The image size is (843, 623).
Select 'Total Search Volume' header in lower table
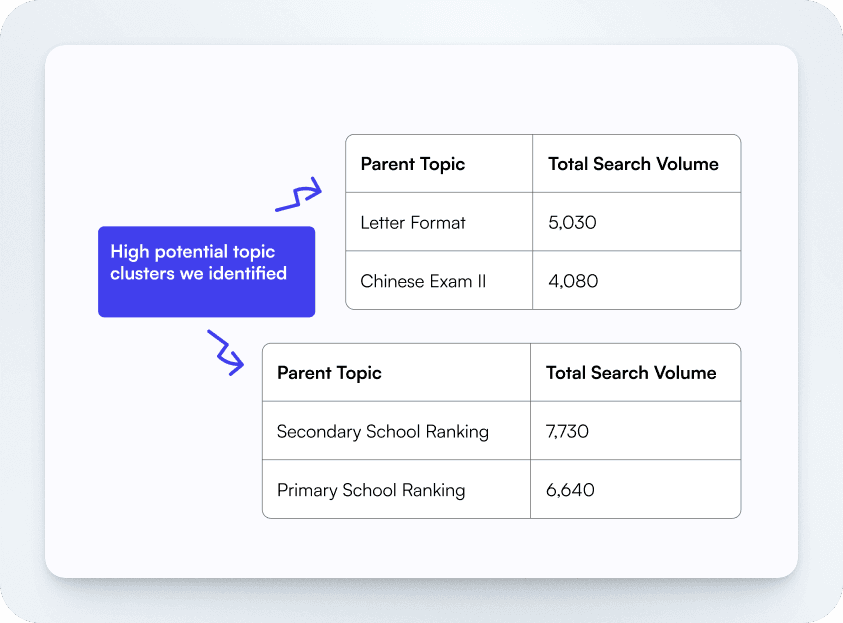click(631, 373)
